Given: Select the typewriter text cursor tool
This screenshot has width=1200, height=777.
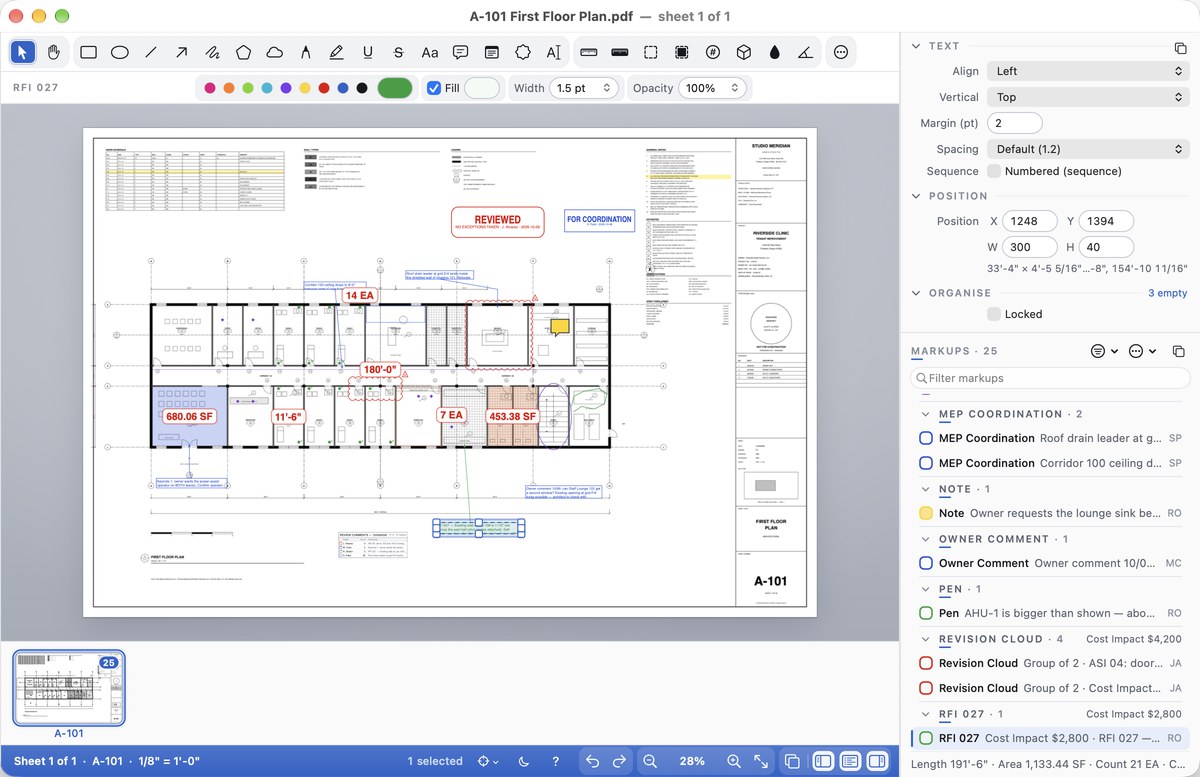Looking at the screenshot, I should tap(553, 52).
